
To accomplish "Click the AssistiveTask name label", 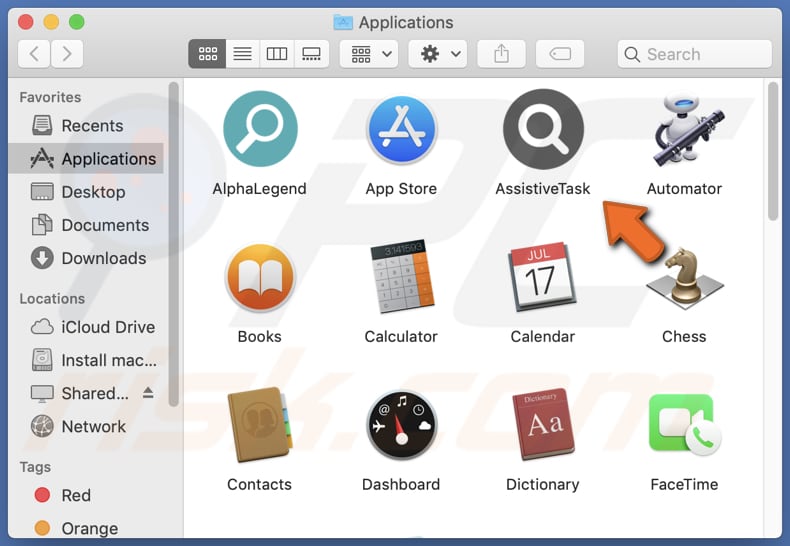I will point(543,189).
